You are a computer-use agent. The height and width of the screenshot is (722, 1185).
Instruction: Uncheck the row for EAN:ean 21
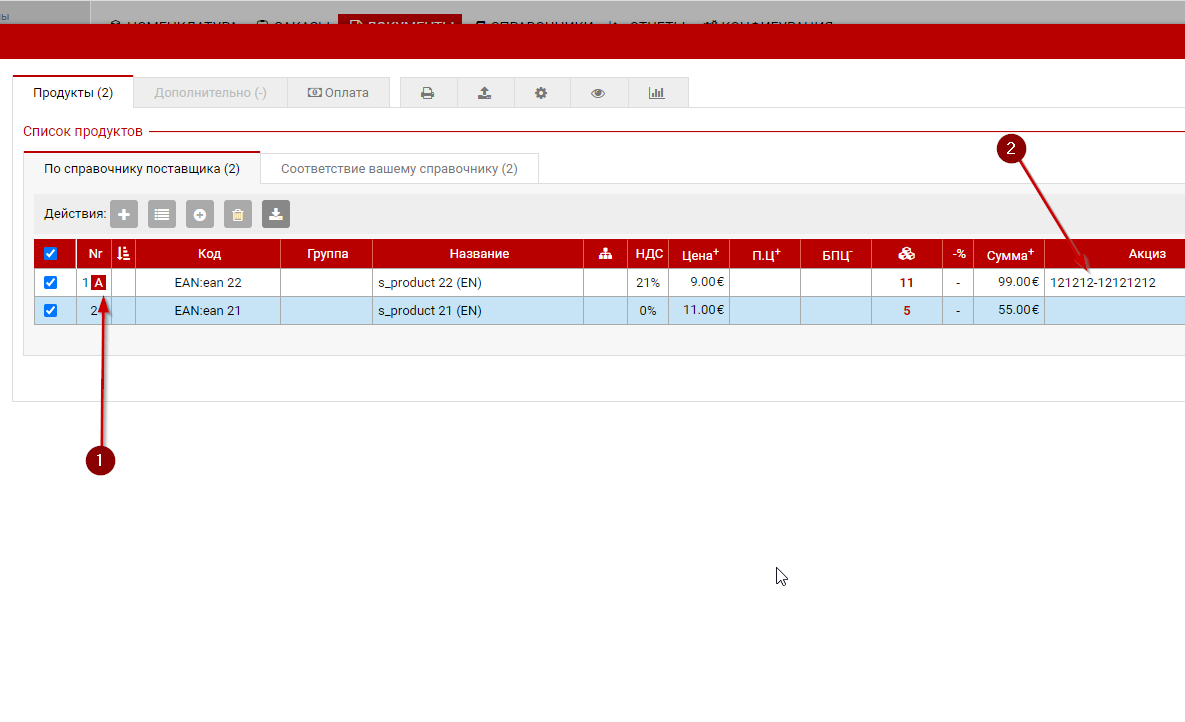51,310
